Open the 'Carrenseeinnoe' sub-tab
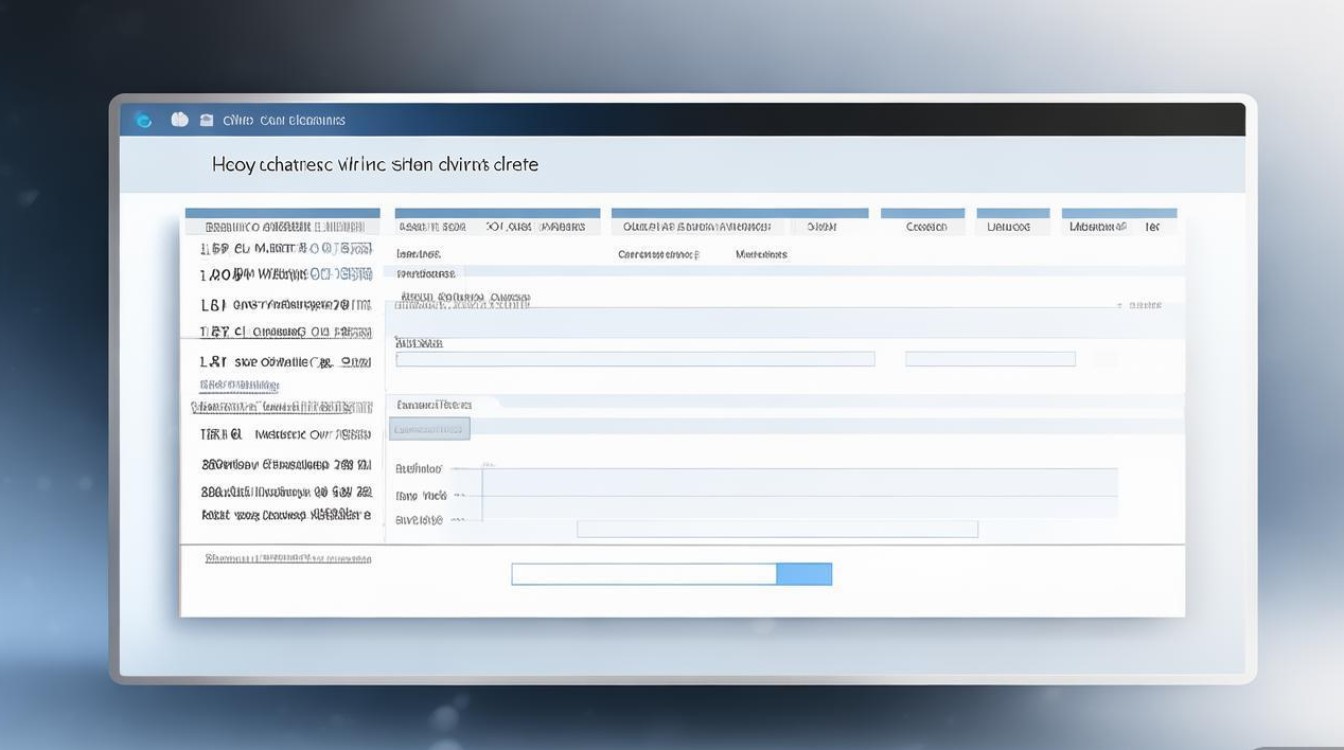This screenshot has width=1344, height=750. [x=658, y=255]
